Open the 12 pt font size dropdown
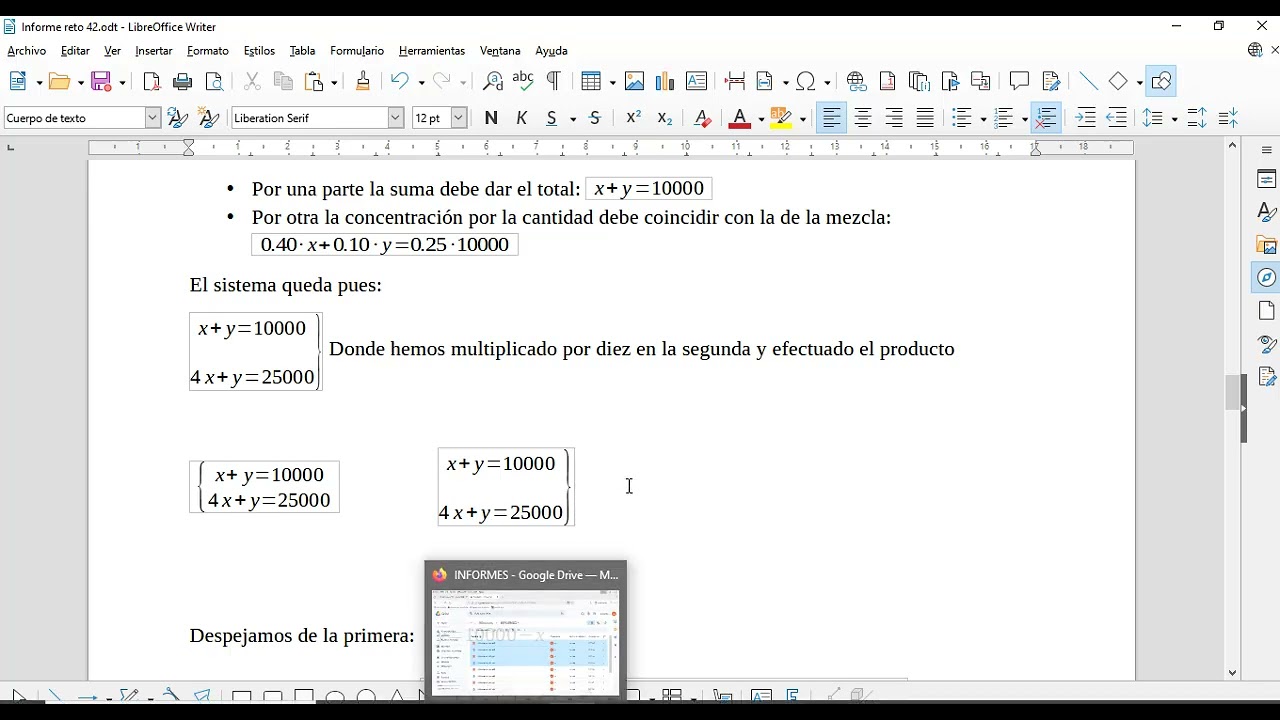Viewport: 1280px width, 720px height. tap(459, 118)
